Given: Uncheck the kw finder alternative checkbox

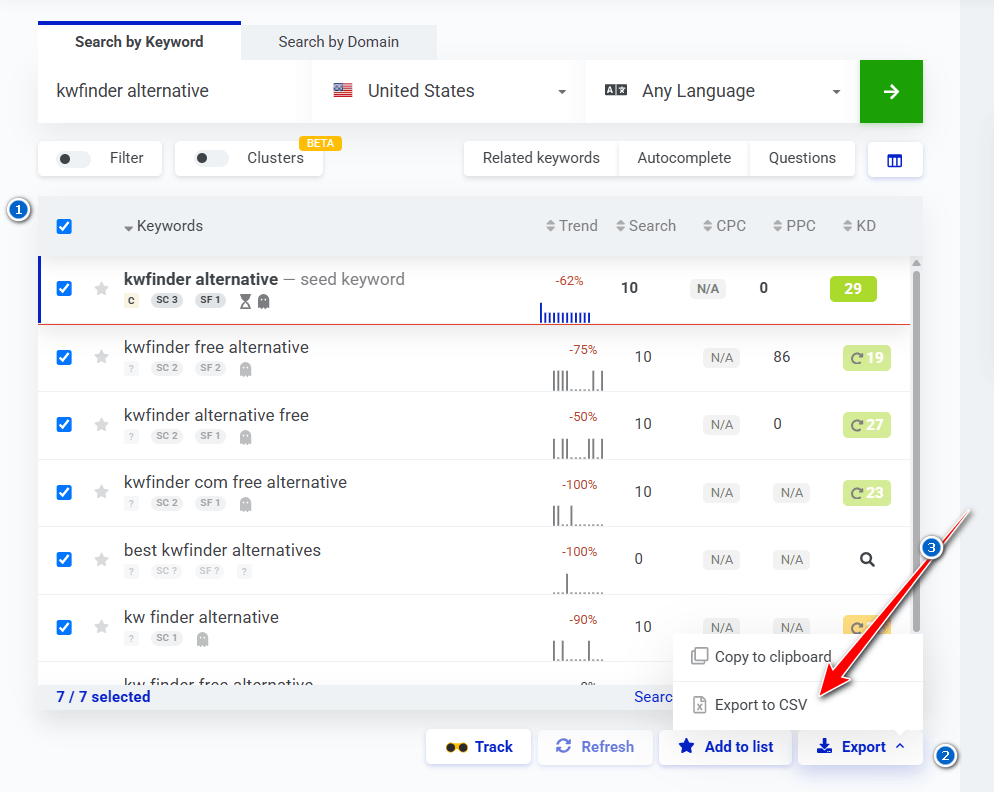Looking at the screenshot, I should 64,627.
